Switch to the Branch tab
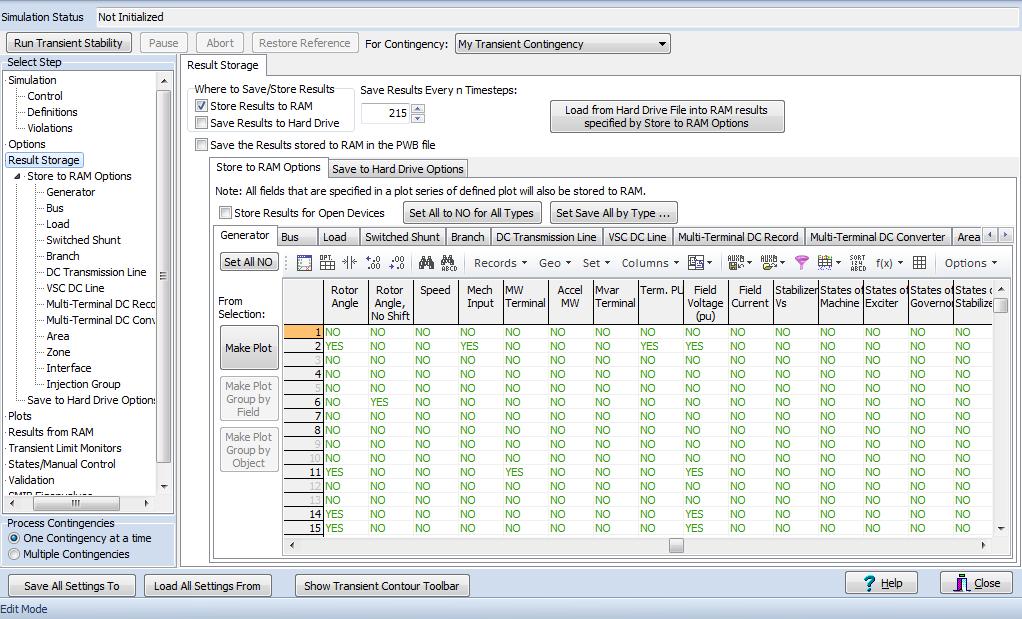 [x=467, y=237]
